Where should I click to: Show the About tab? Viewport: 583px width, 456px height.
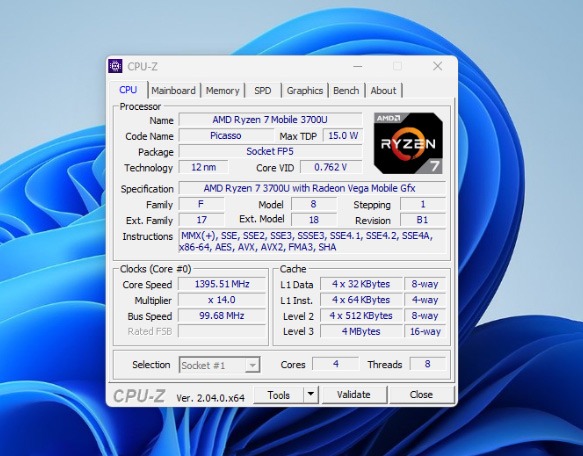click(383, 90)
